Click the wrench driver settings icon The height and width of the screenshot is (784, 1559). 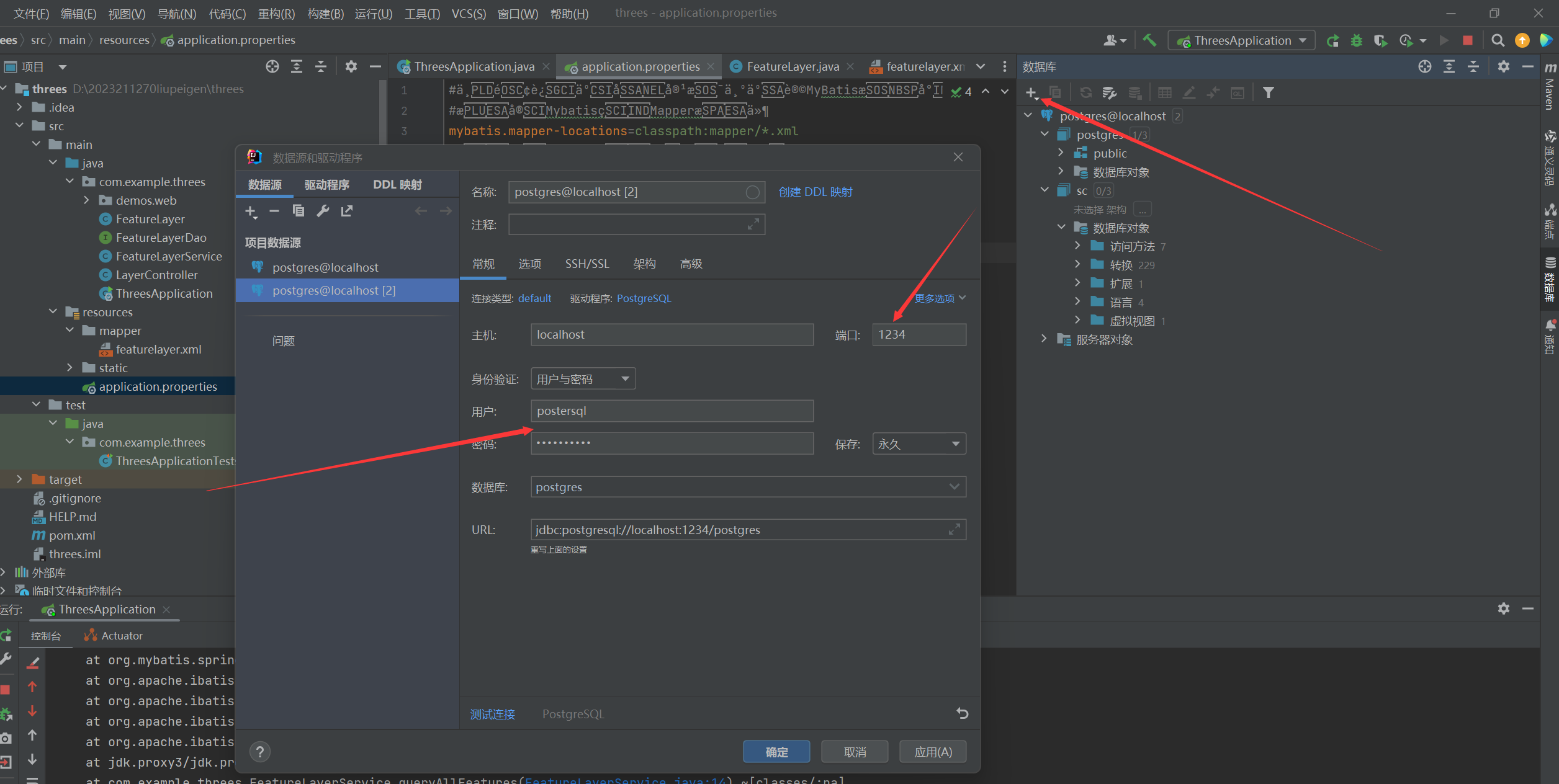(323, 212)
